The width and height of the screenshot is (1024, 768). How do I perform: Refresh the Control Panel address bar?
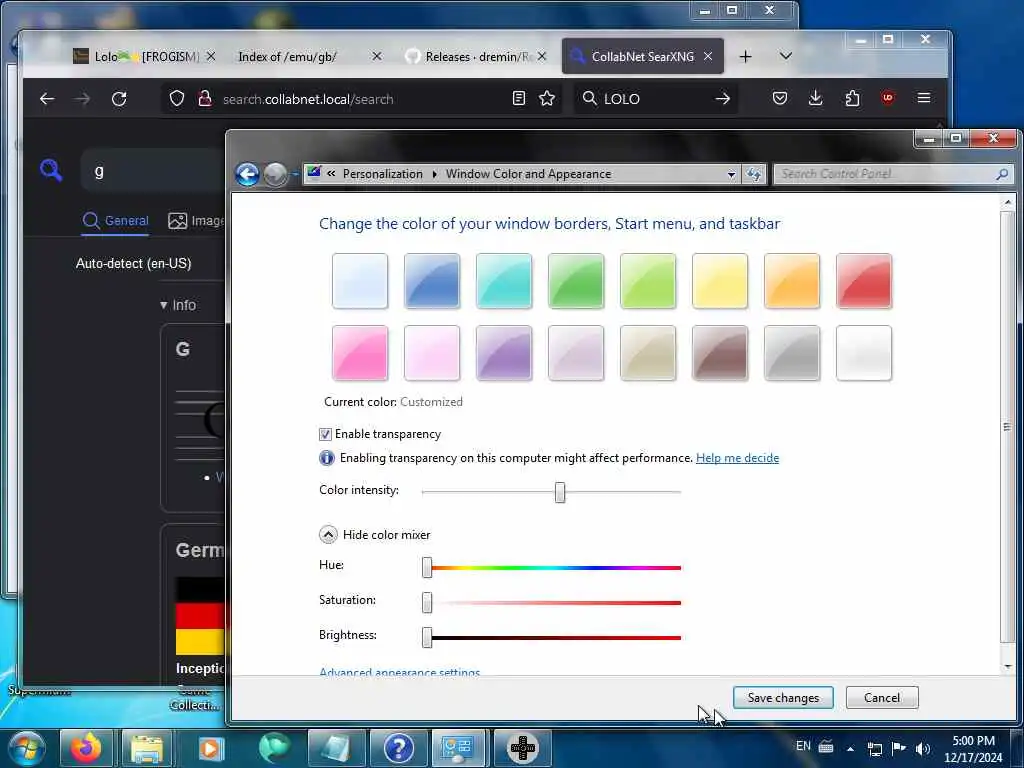[754, 174]
